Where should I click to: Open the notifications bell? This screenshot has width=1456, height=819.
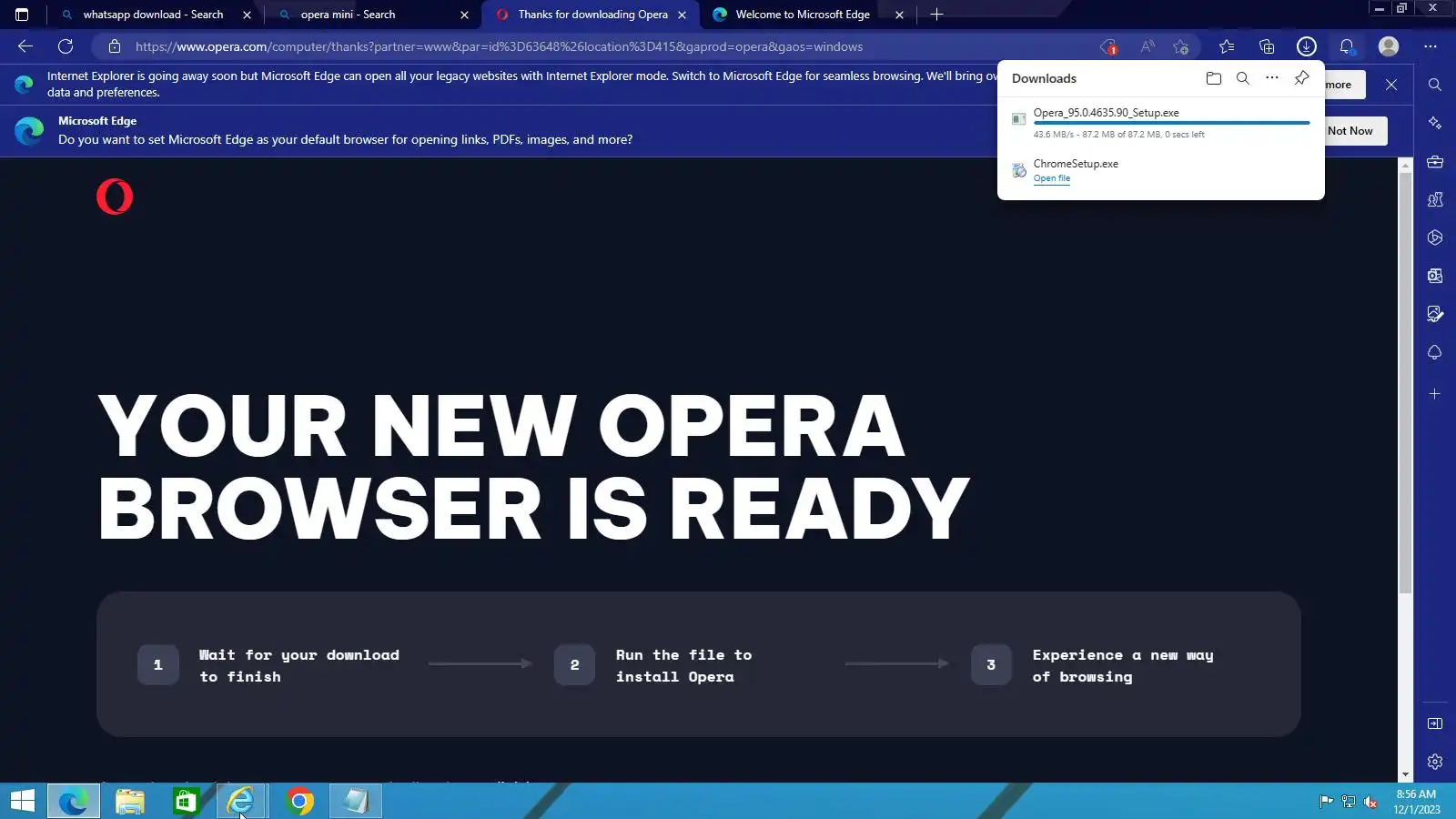coord(1347,46)
